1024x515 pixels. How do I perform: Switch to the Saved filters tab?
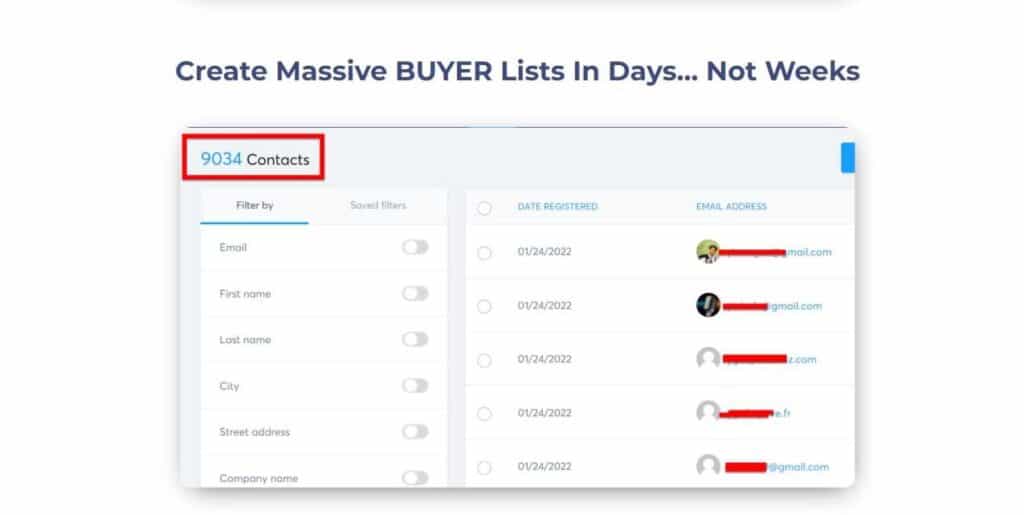coord(378,206)
